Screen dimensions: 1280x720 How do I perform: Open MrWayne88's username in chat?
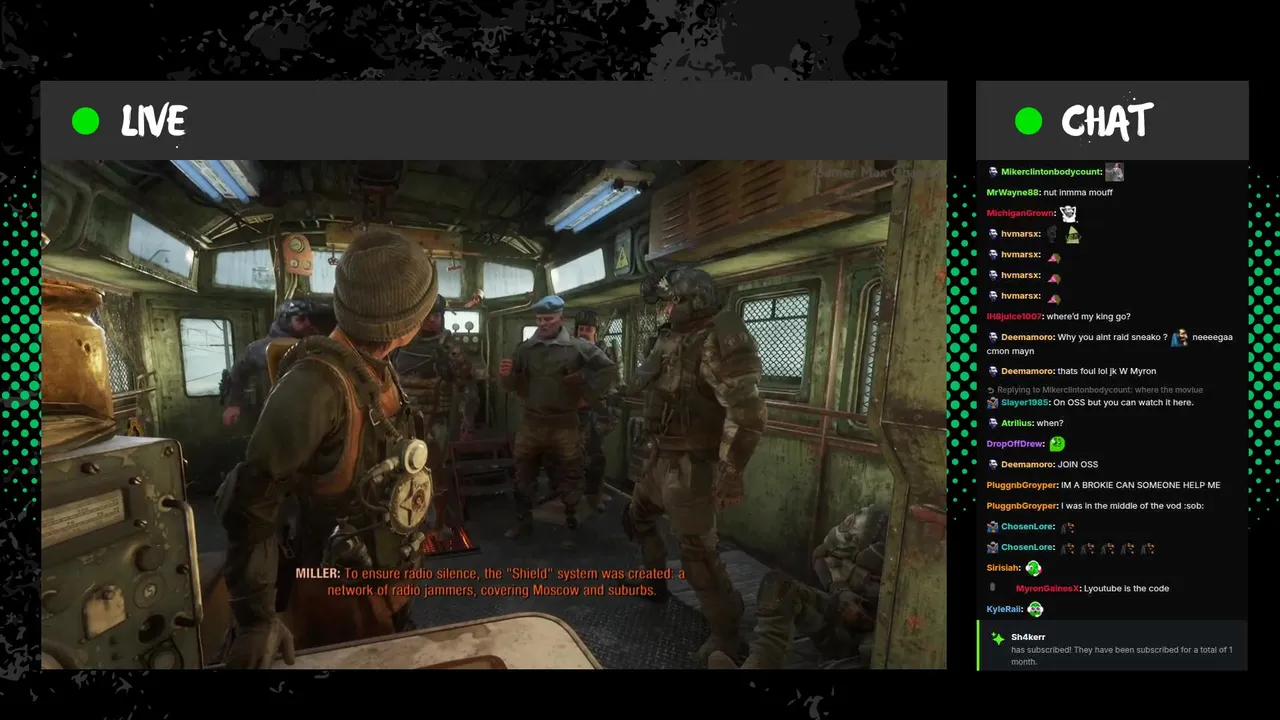click(x=1013, y=192)
